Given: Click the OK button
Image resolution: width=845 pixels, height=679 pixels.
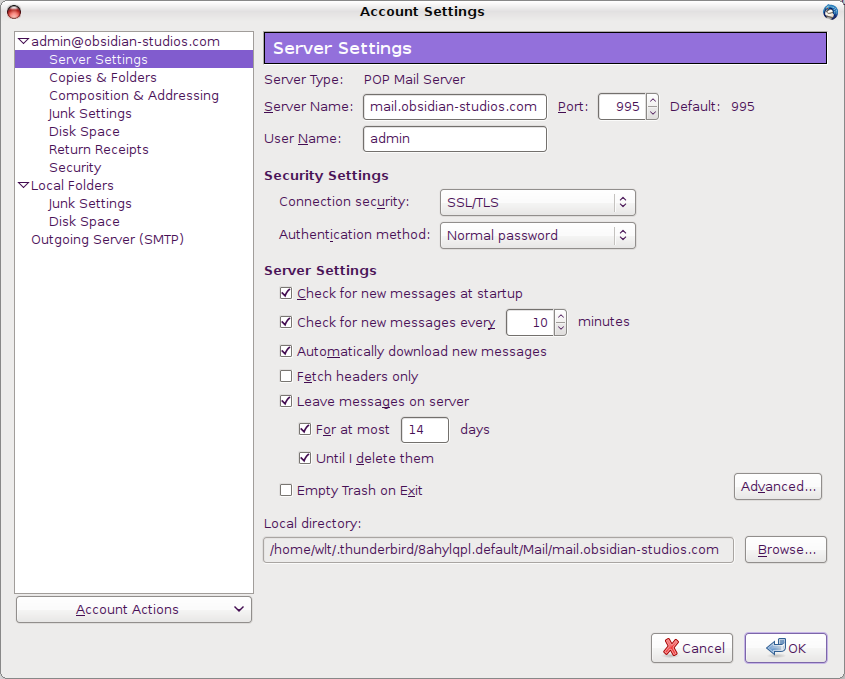Looking at the screenshot, I should click(x=786, y=648).
